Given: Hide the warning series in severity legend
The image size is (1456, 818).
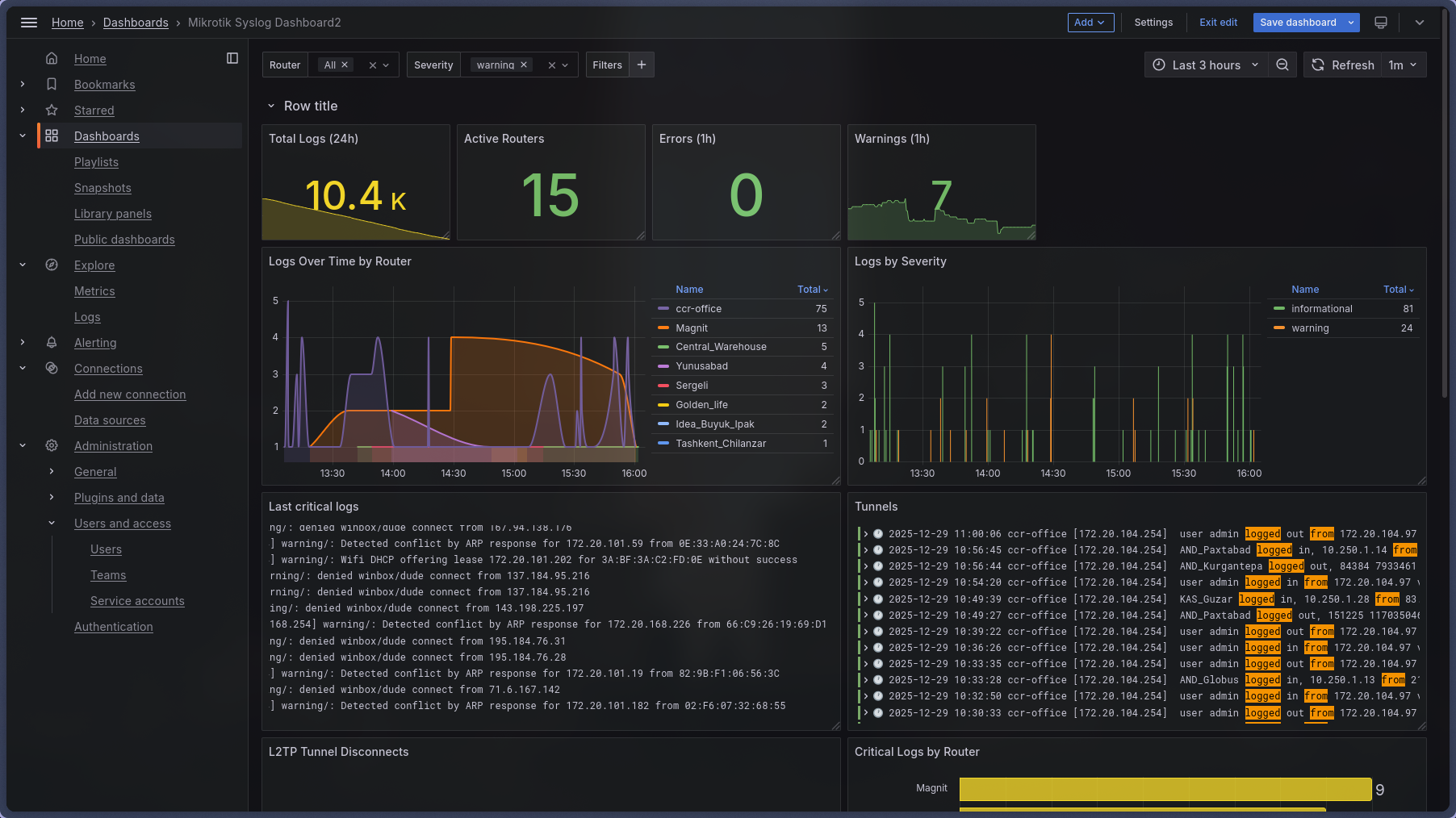Looking at the screenshot, I should [x=1312, y=328].
